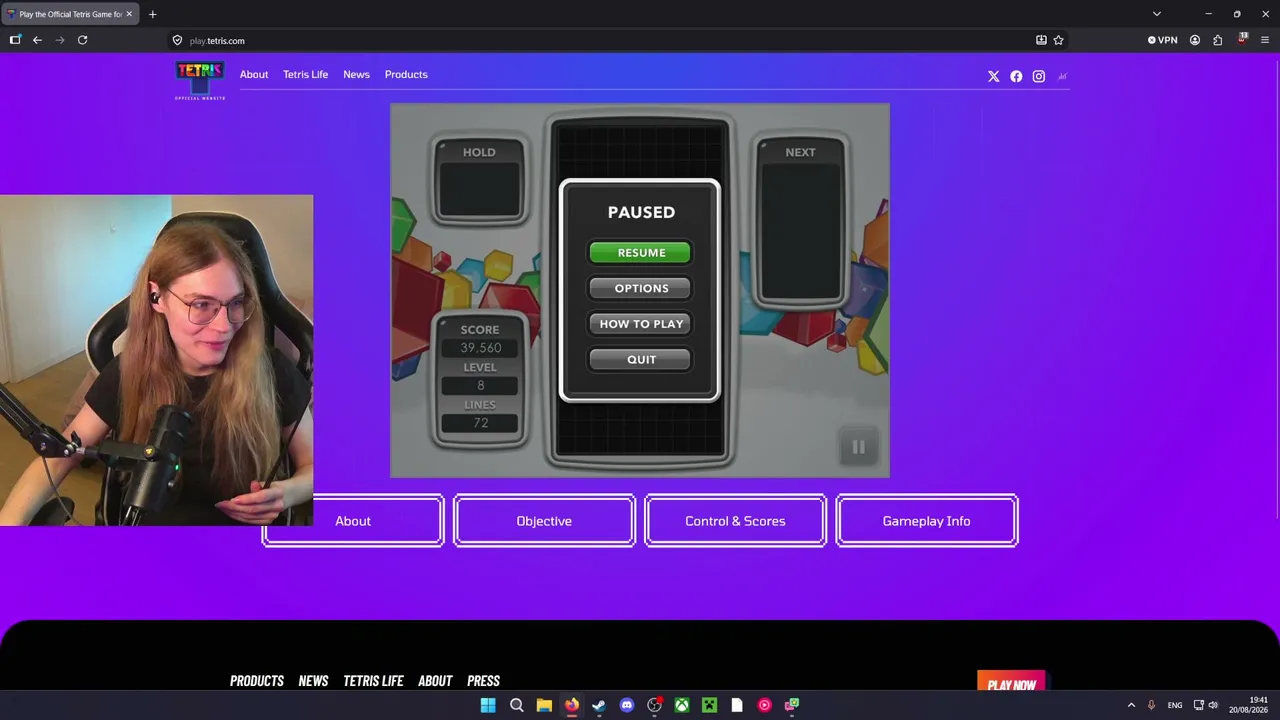
Task: Open Options in the pause menu
Action: coord(641,289)
